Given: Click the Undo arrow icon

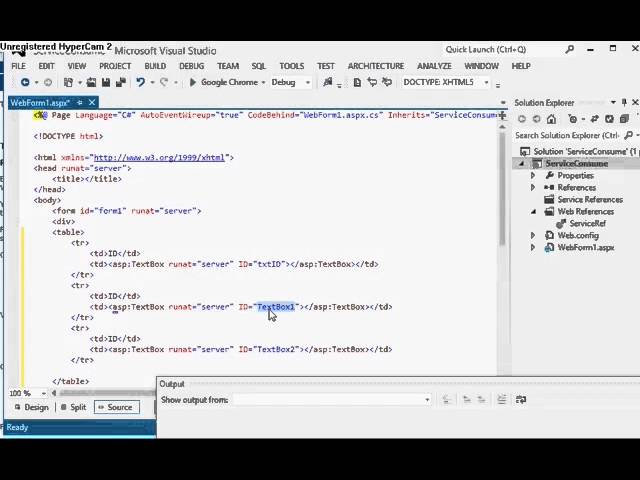Looking at the screenshot, I should (x=140, y=82).
